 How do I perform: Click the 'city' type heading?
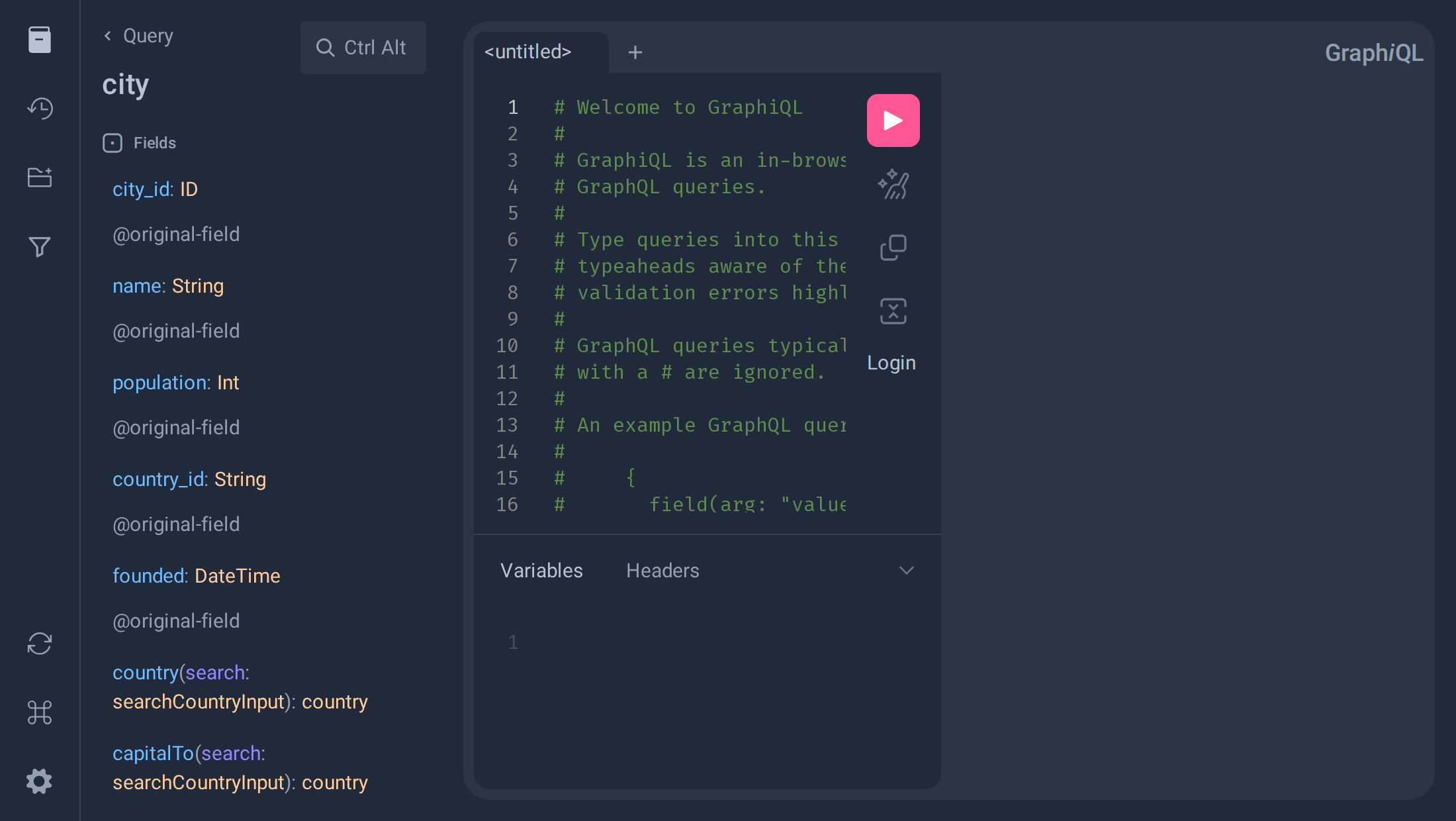(126, 85)
